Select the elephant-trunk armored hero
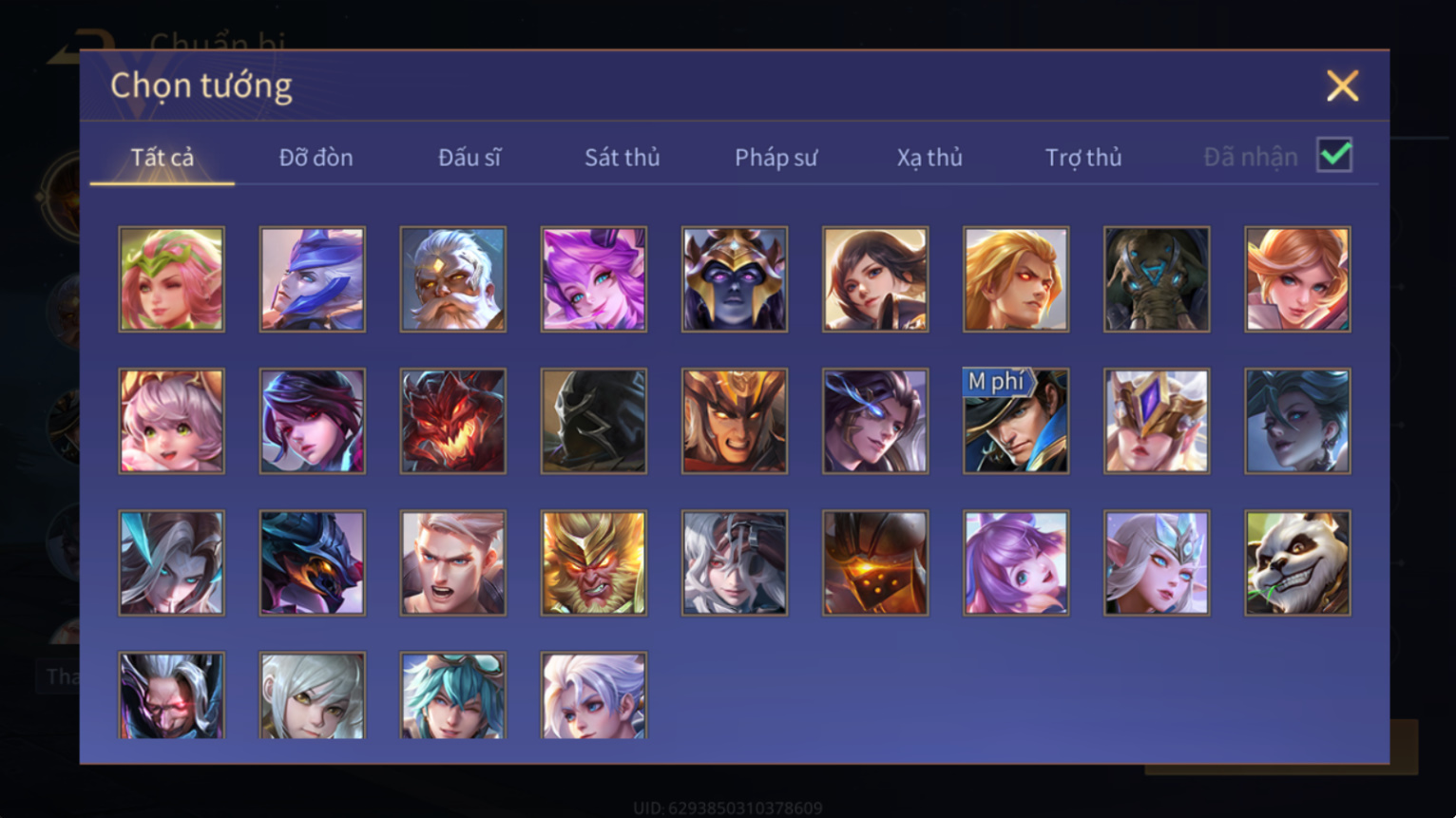Image resolution: width=1456 pixels, height=818 pixels. tap(1157, 279)
